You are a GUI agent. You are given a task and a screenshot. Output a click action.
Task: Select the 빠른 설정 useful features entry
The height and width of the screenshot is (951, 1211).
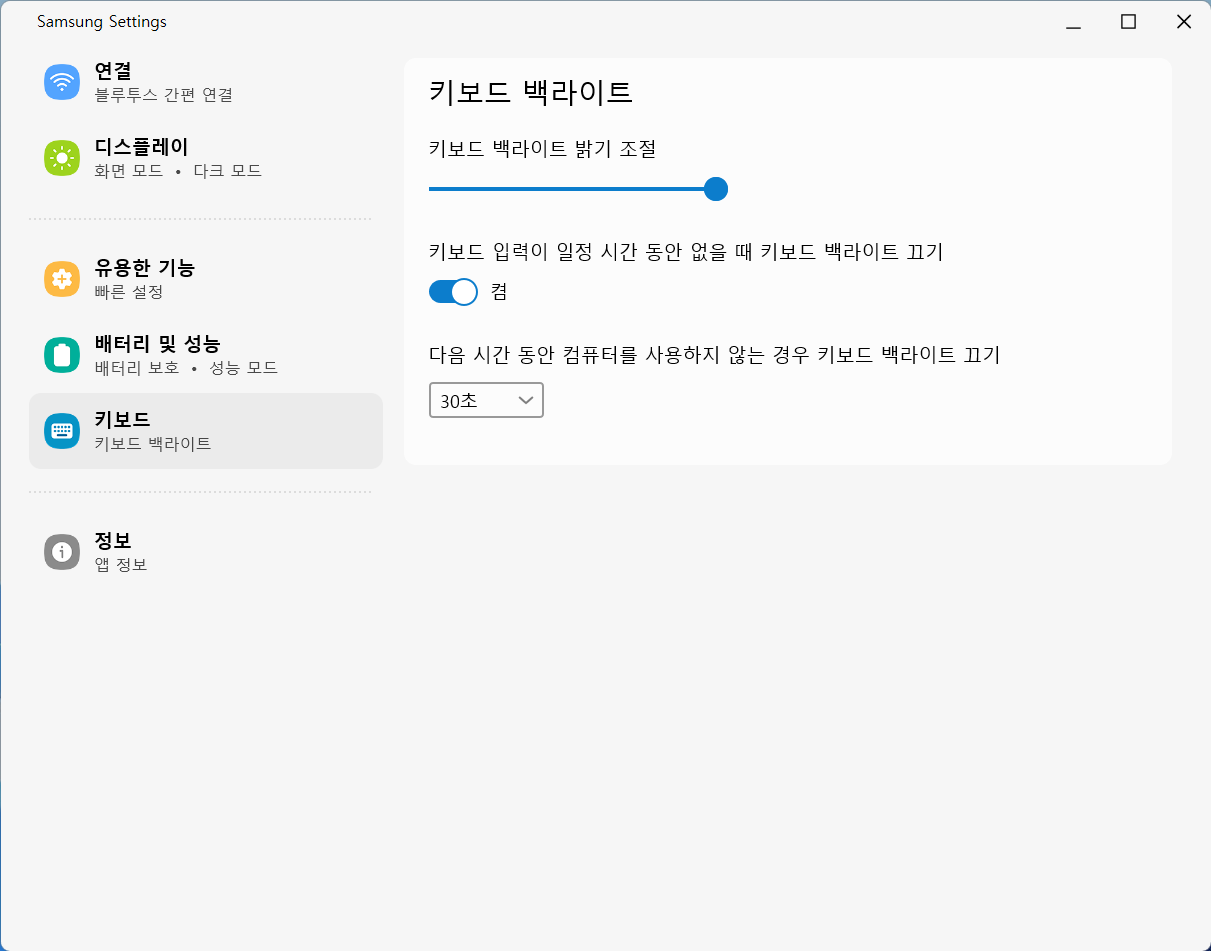[129, 292]
